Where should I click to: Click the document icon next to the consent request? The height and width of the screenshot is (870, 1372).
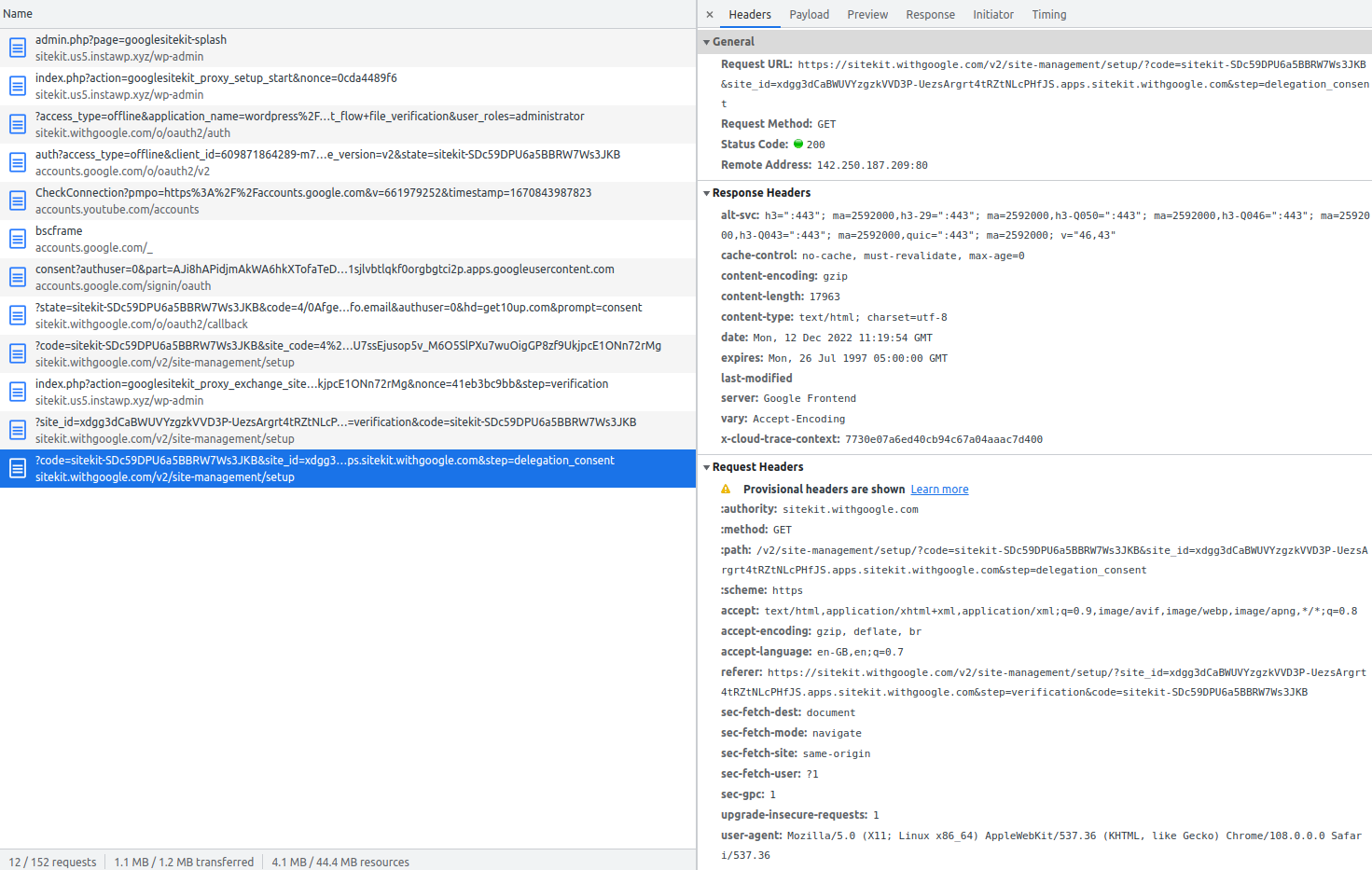(x=17, y=277)
